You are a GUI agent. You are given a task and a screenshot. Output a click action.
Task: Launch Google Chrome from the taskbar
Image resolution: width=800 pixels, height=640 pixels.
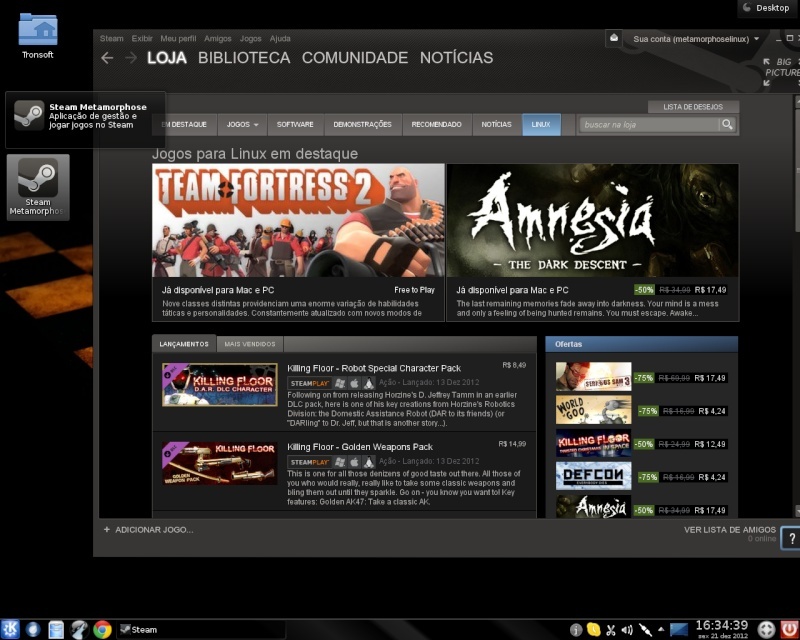click(x=102, y=629)
